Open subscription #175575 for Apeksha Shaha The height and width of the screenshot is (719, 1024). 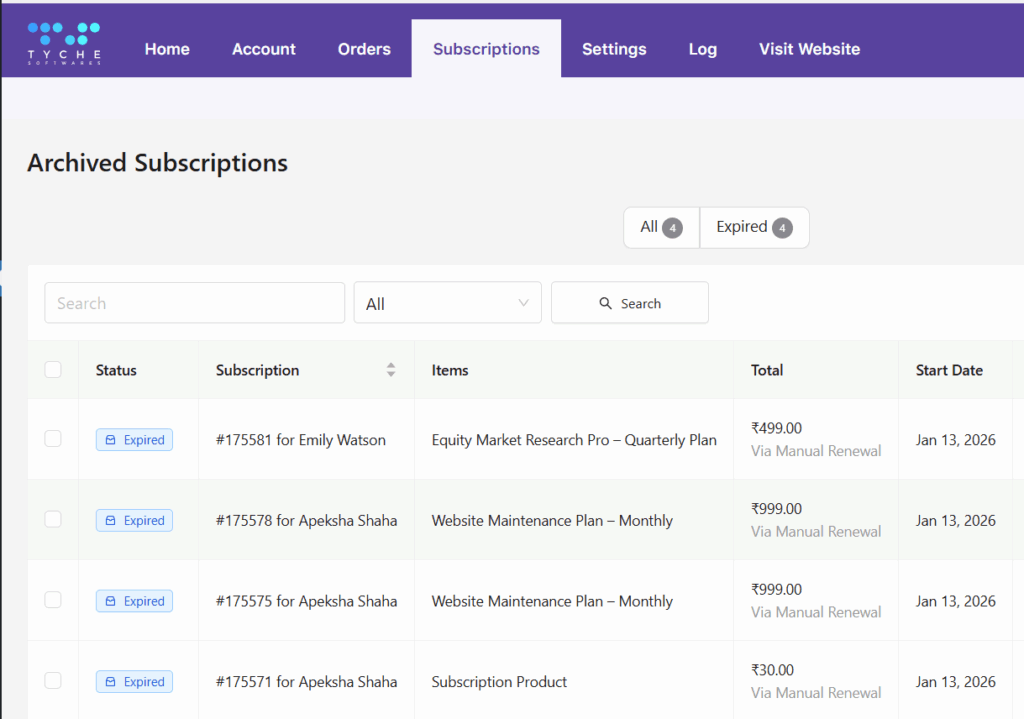306,601
